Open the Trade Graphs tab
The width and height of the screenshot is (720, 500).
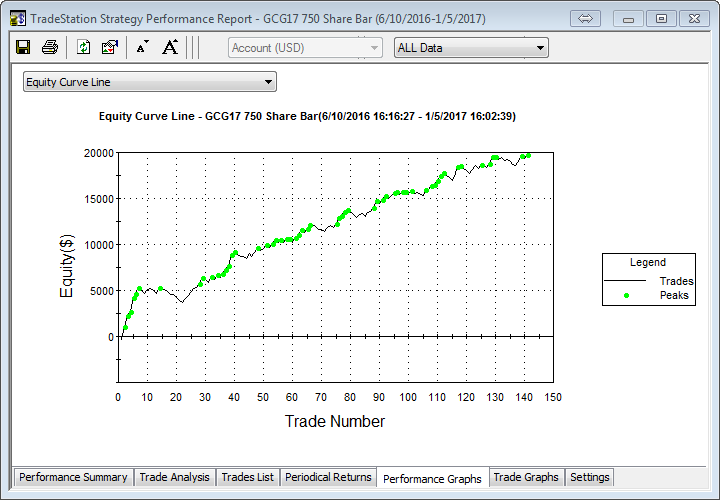coord(527,477)
